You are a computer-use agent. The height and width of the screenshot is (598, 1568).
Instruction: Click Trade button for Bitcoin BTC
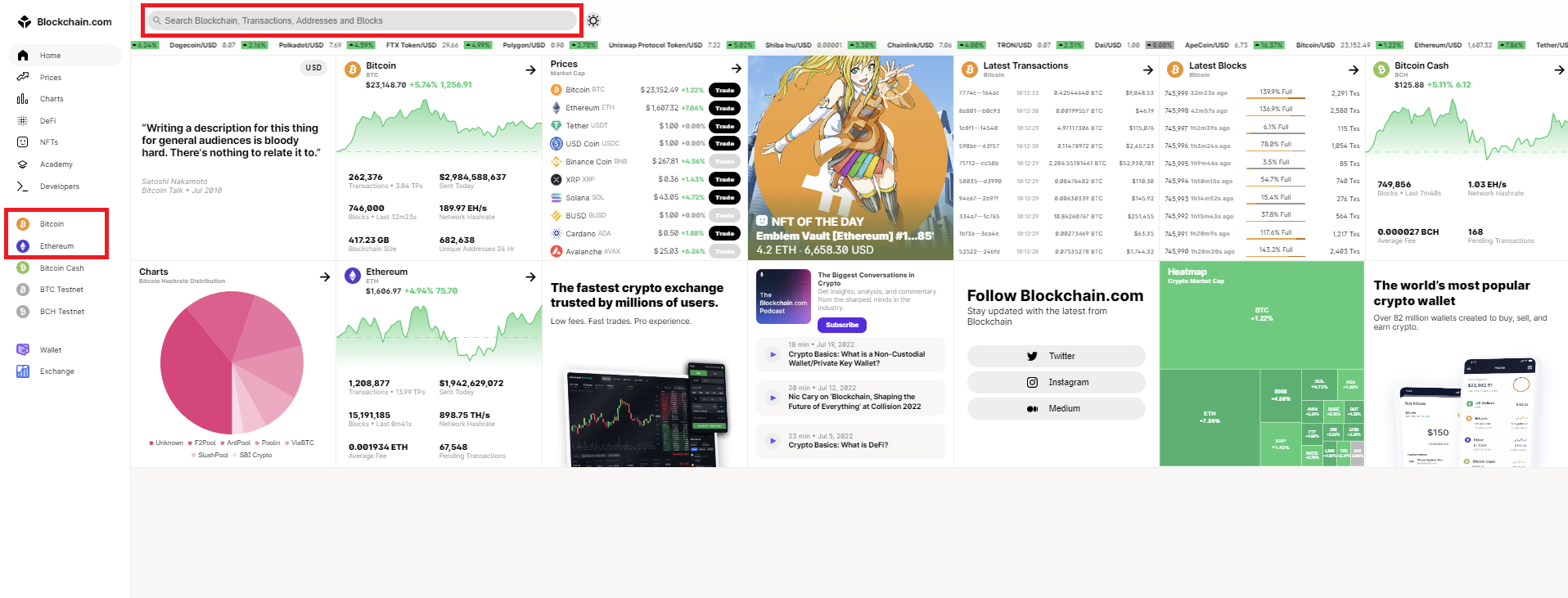click(x=724, y=90)
